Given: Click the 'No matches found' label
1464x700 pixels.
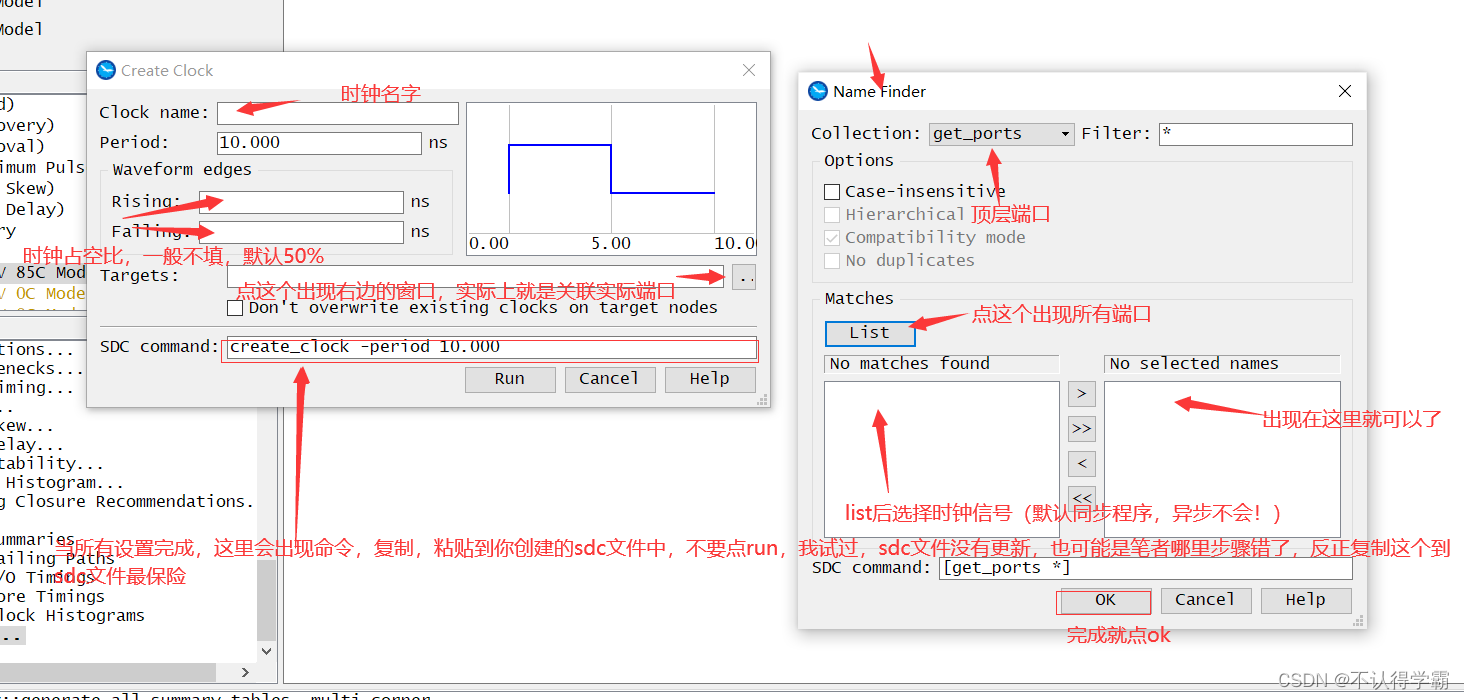Looking at the screenshot, I should pyautogui.click(x=941, y=364).
